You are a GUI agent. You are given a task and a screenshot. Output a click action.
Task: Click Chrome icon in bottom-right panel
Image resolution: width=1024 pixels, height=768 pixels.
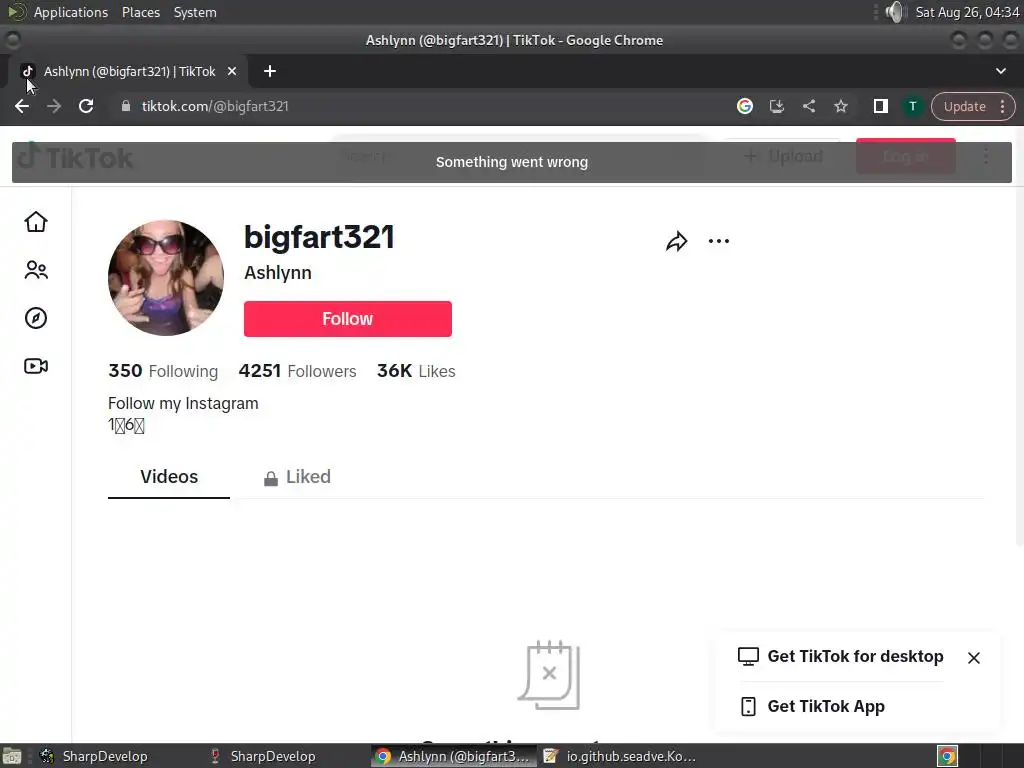click(948, 756)
